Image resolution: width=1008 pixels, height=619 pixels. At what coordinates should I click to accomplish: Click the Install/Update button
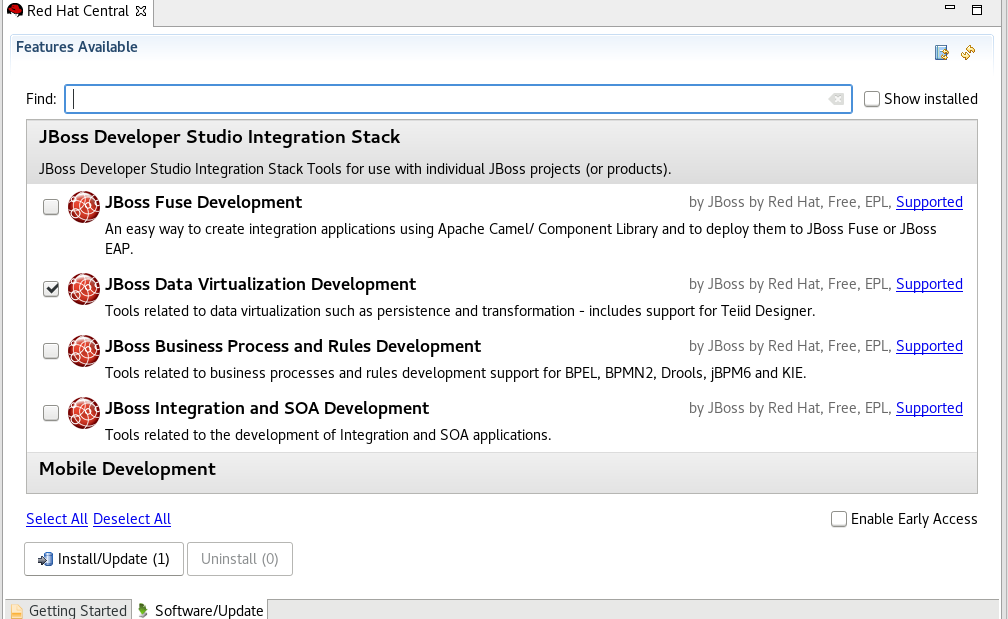coord(103,558)
